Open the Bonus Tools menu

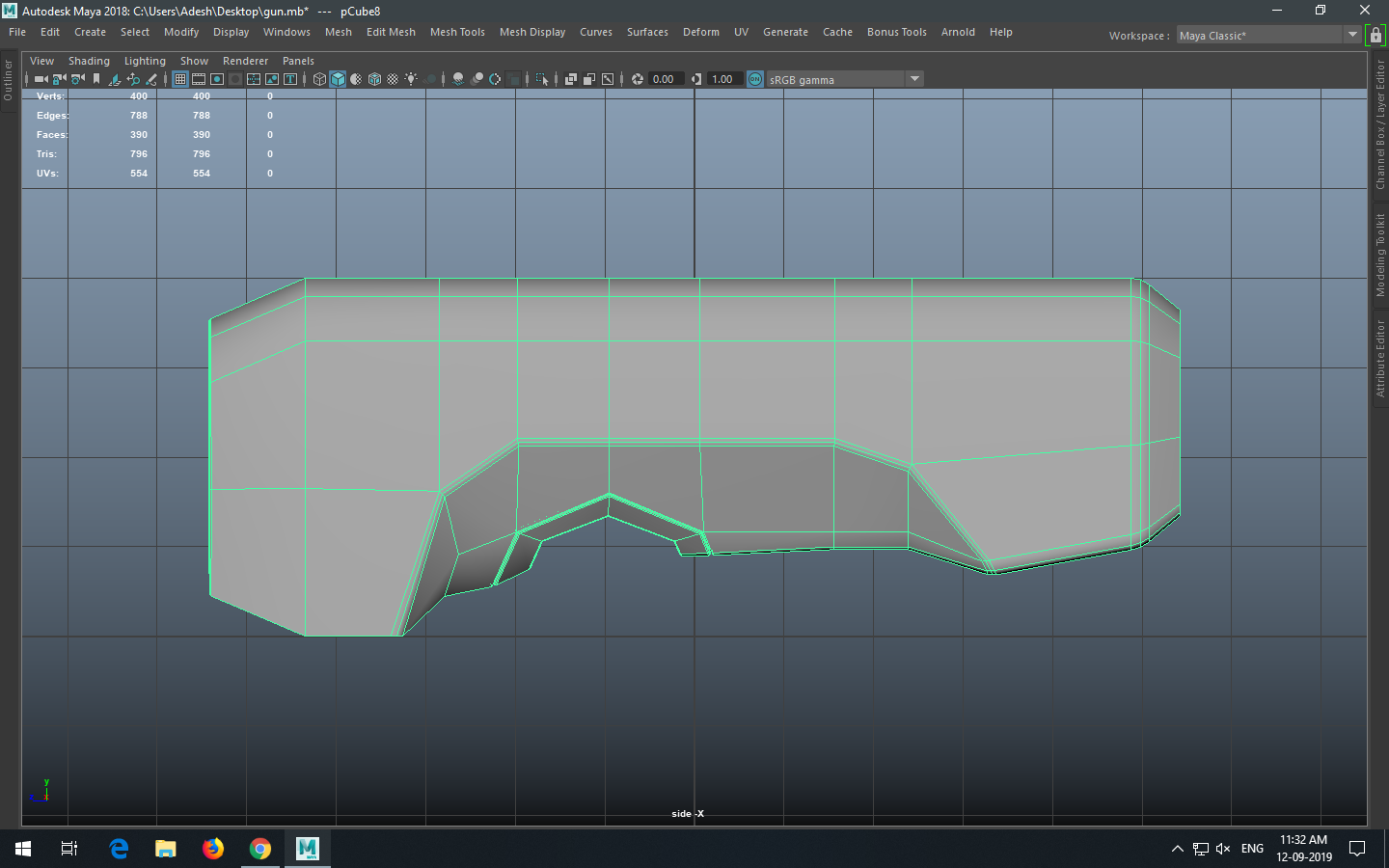click(x=896, y=32)
